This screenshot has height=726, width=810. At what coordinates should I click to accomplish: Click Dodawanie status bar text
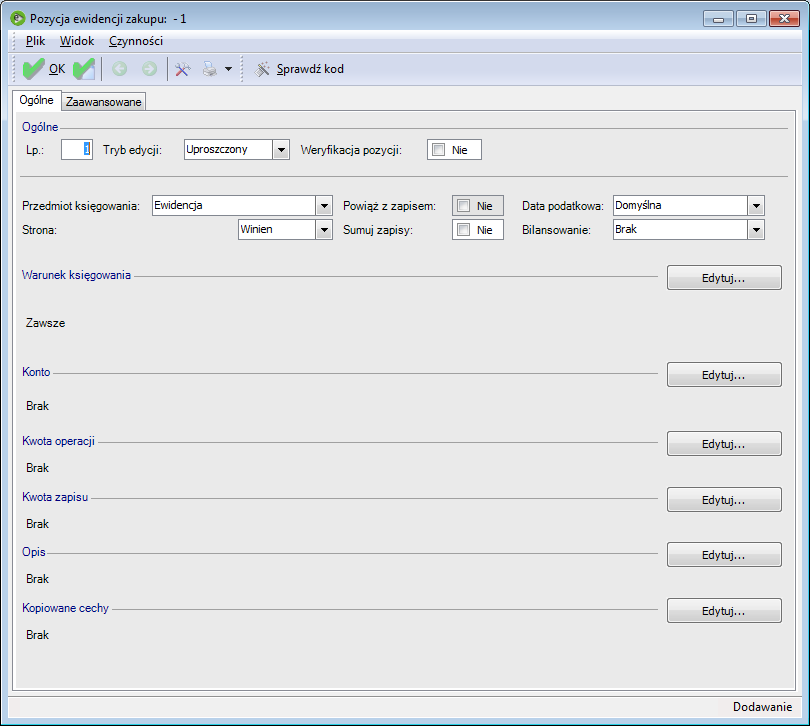click(762, 707)
